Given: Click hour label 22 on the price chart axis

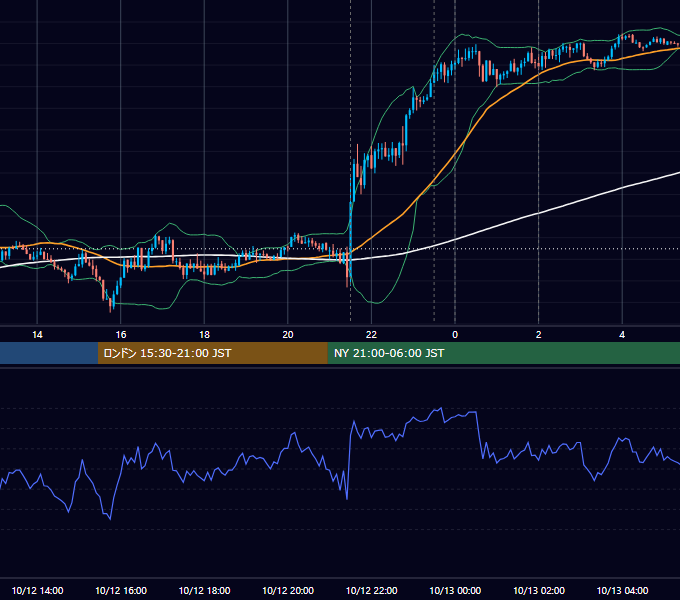Looking at the screenshot, I should pos(371,335).
